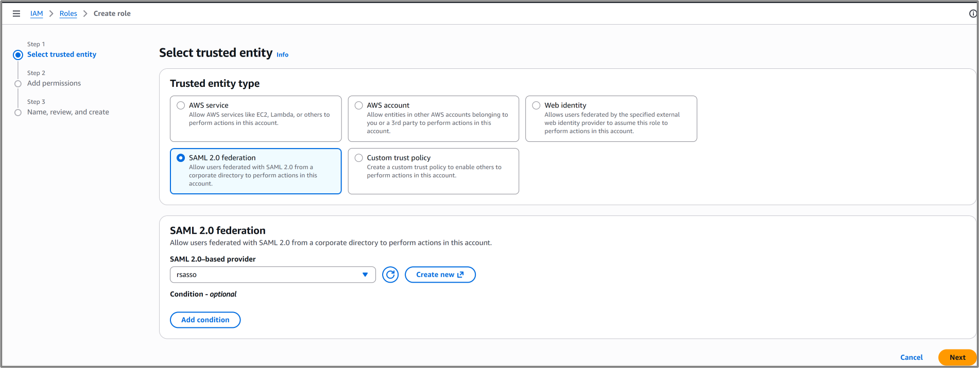979x368 pixels.
Task: Click the Trusted entity type heading
Action: [x=215, y=83]
